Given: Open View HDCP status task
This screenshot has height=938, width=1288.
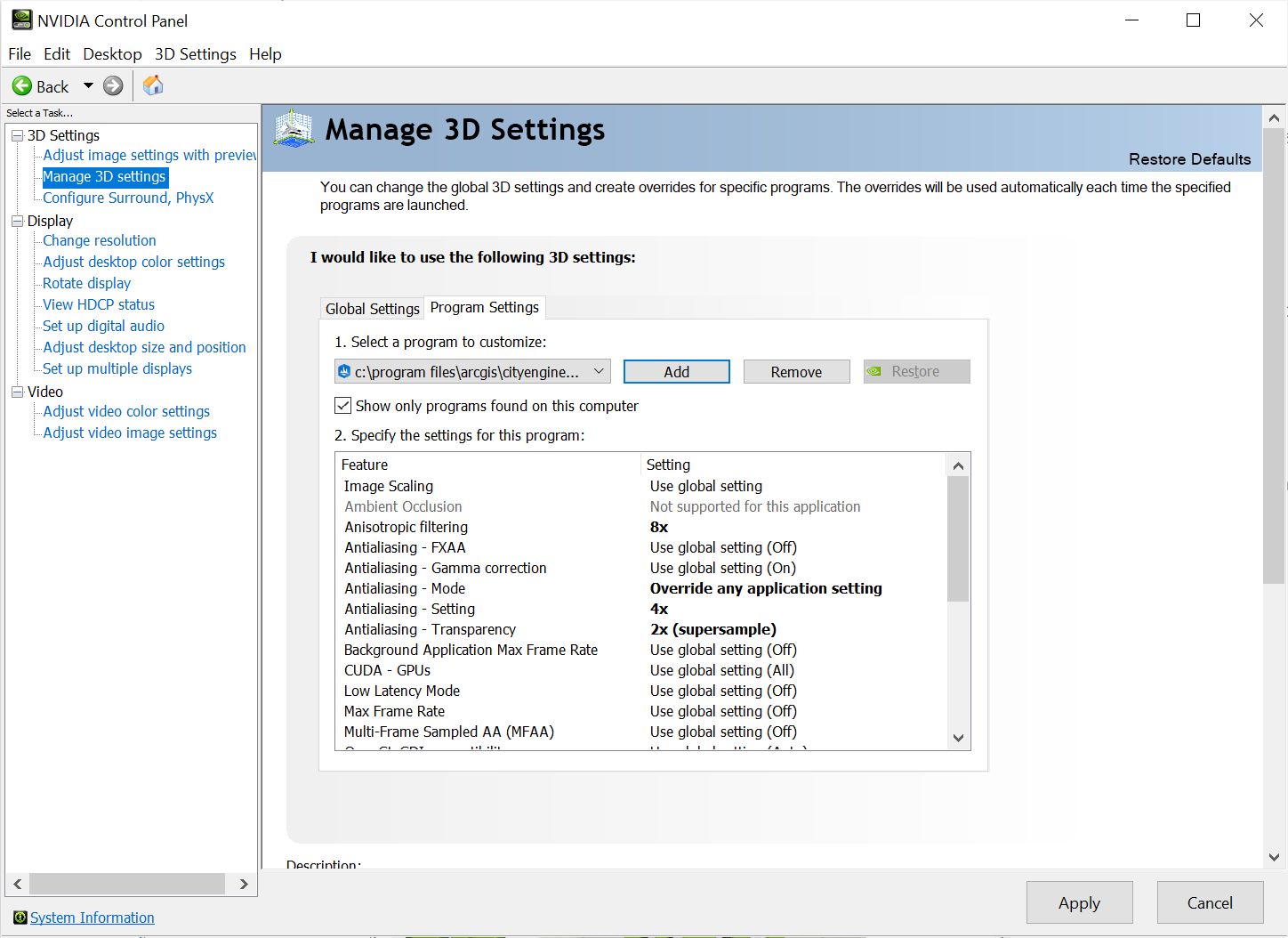Looking at the screenshot, I should pyautogui.click(x=99, y=304).
